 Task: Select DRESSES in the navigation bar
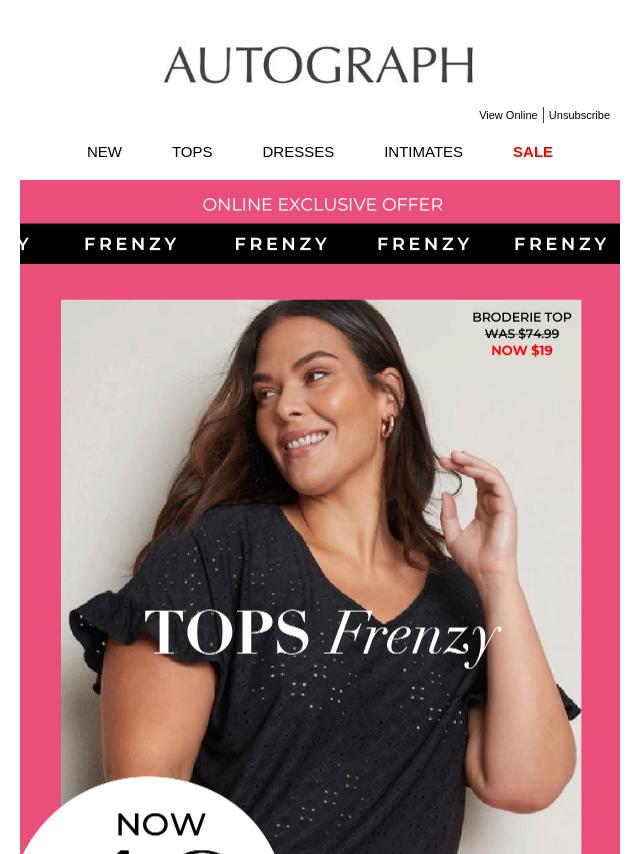(x=298, y=152)
